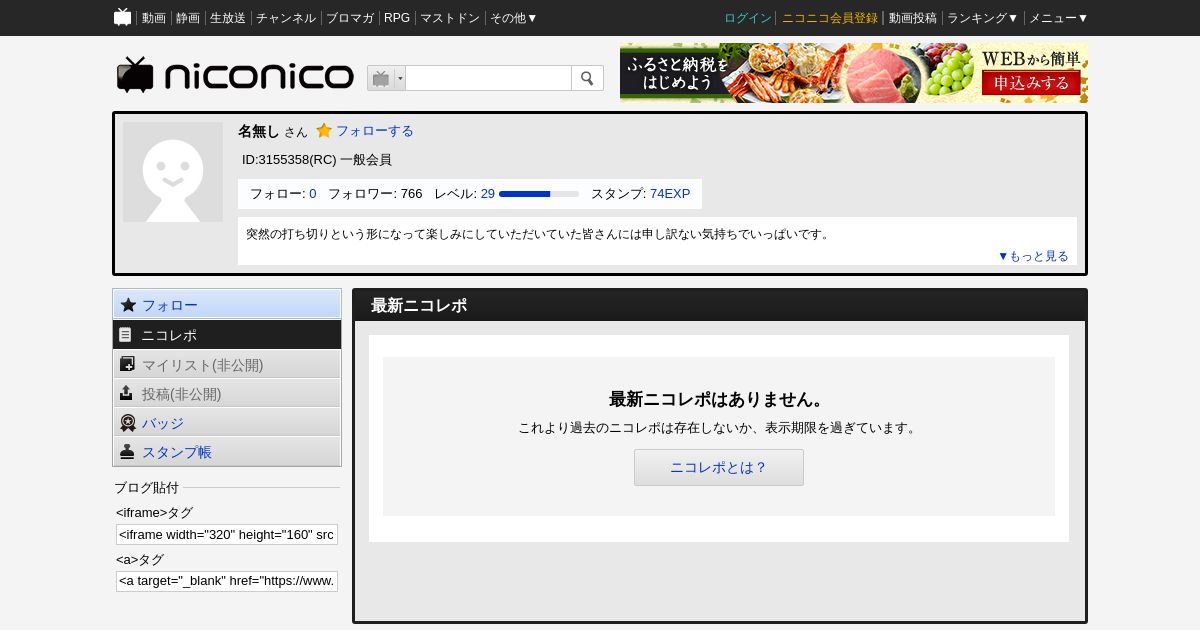Screen dimensions: 1200x630
Task: Click the <a> tag code field
Action: tap(227, 582)
